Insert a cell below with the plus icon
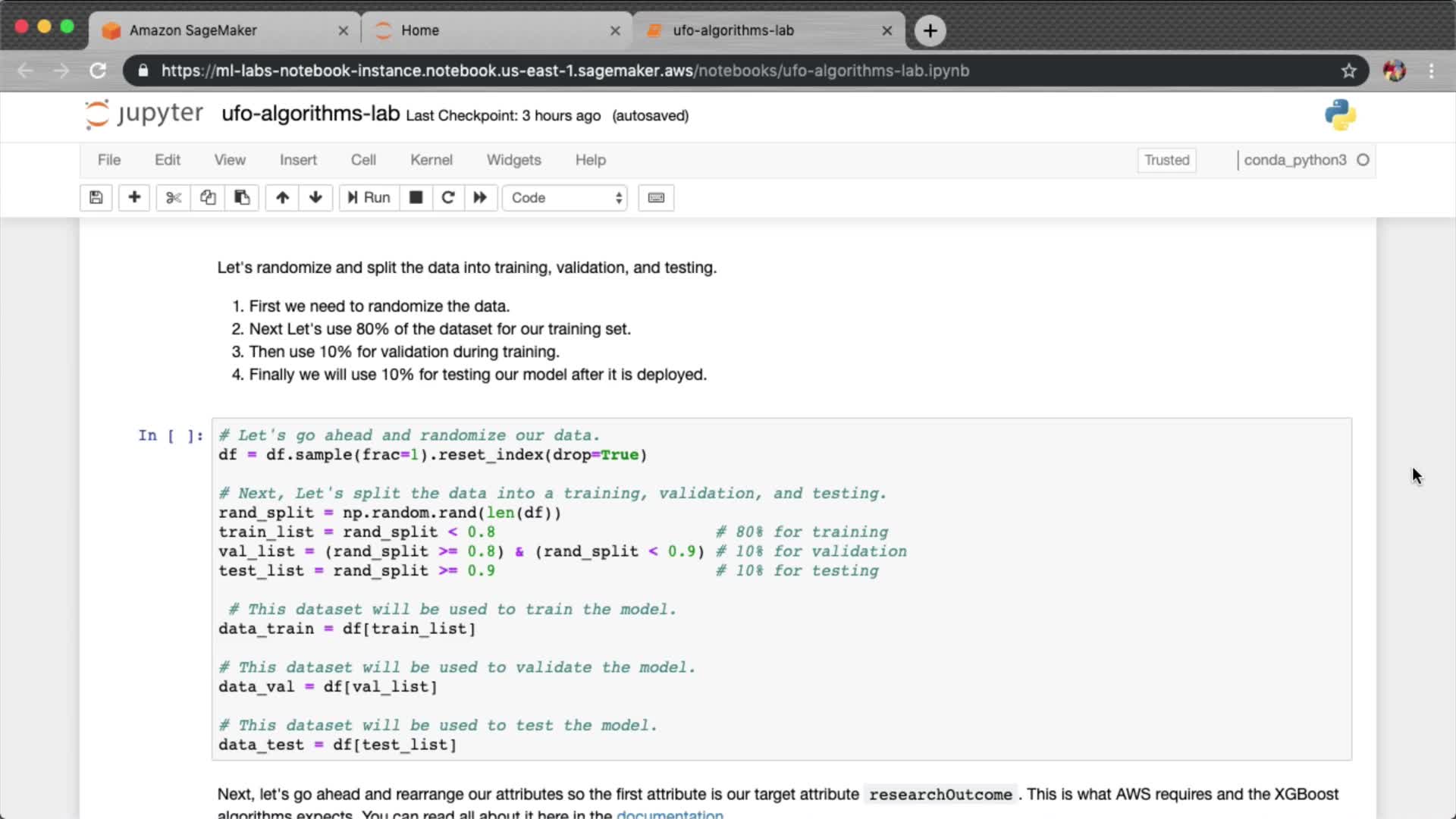The image size is (1456, 819). (134, 198)
